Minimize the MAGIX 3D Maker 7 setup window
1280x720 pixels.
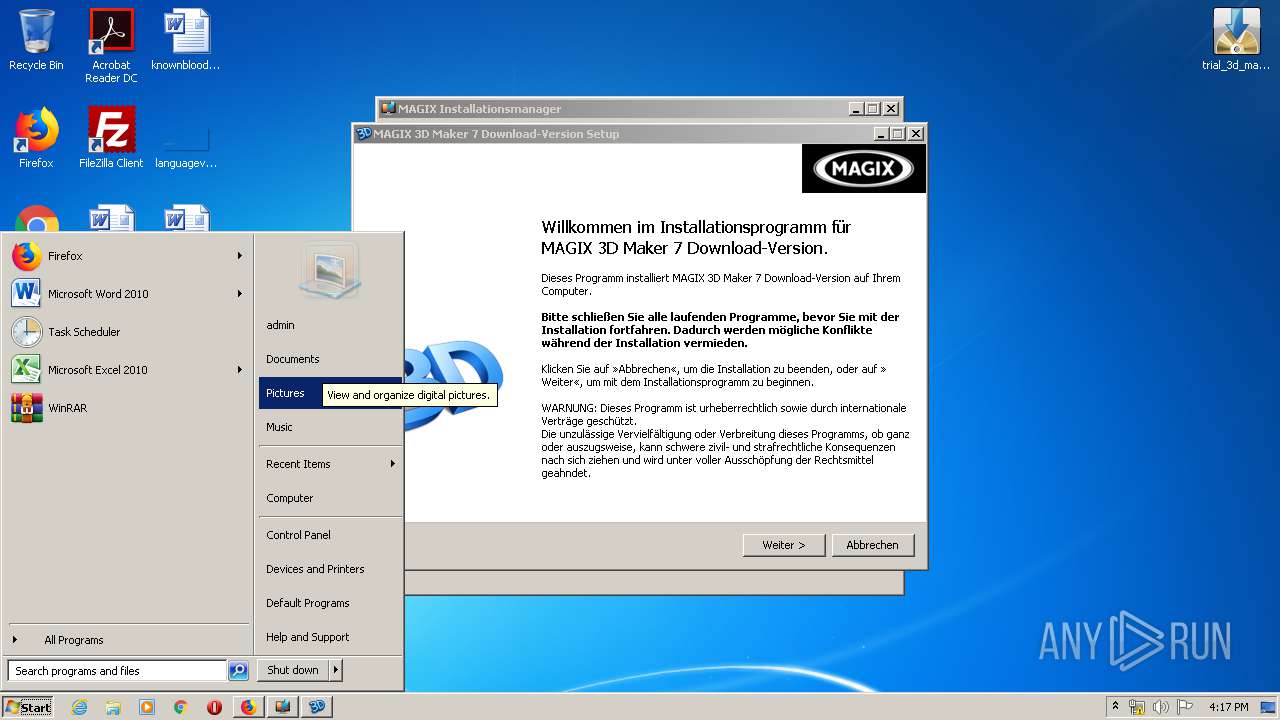881,133
